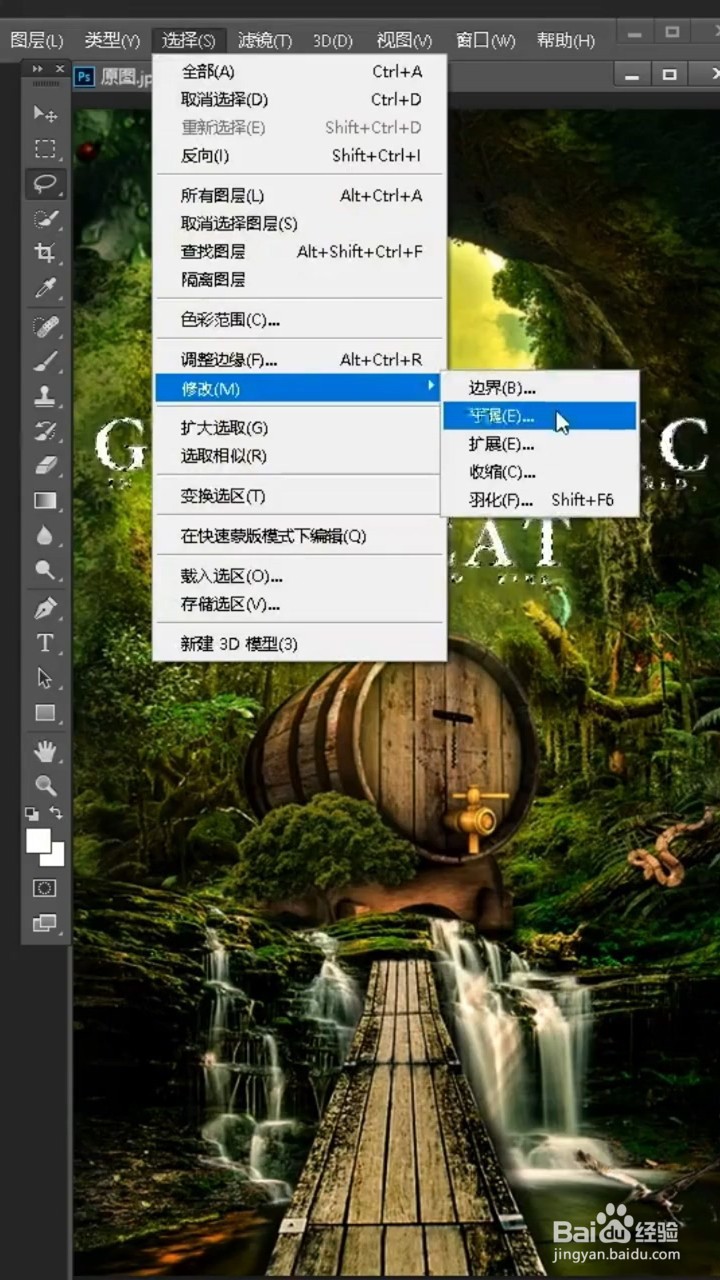Open 调整边缘(F)... refine edge
The image size is (720, 1280).
coord(300,360)
